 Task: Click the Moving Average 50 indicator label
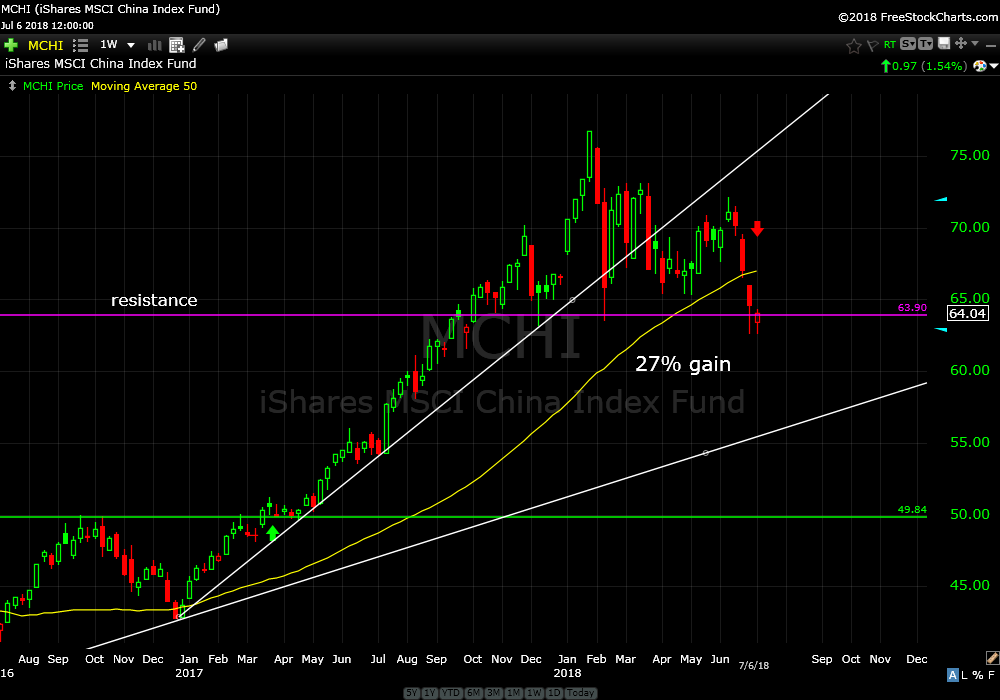144,86
